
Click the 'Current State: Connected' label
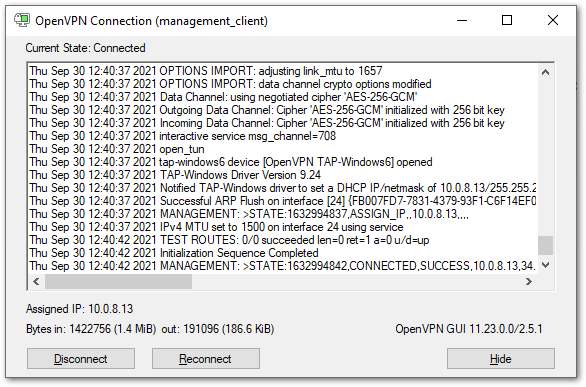[x=86, y=48]
